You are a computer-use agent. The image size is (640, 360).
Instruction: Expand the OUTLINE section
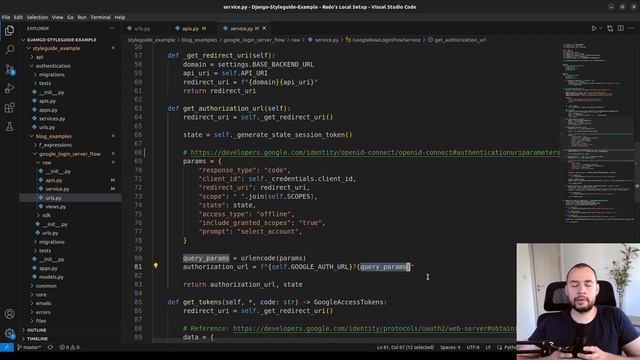[x=37, y=330]
